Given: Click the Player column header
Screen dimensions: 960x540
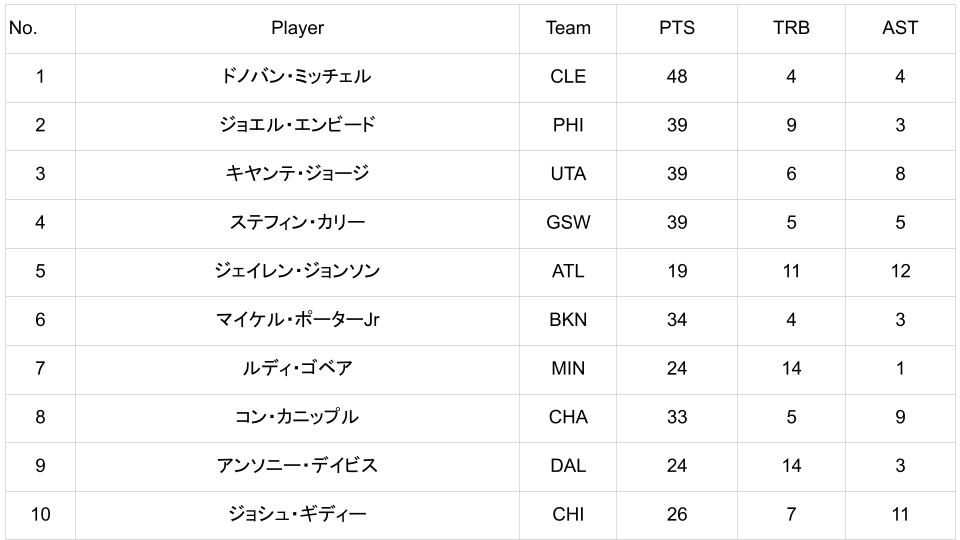Looking at the screenshot, I should coord(297,28).
